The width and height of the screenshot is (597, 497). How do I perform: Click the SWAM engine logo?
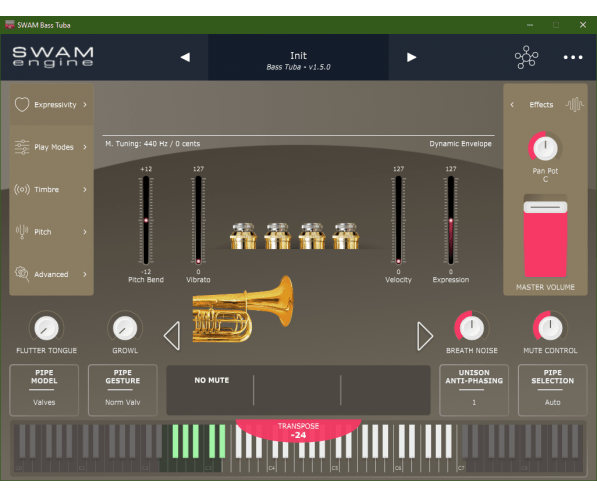point(53,57)
